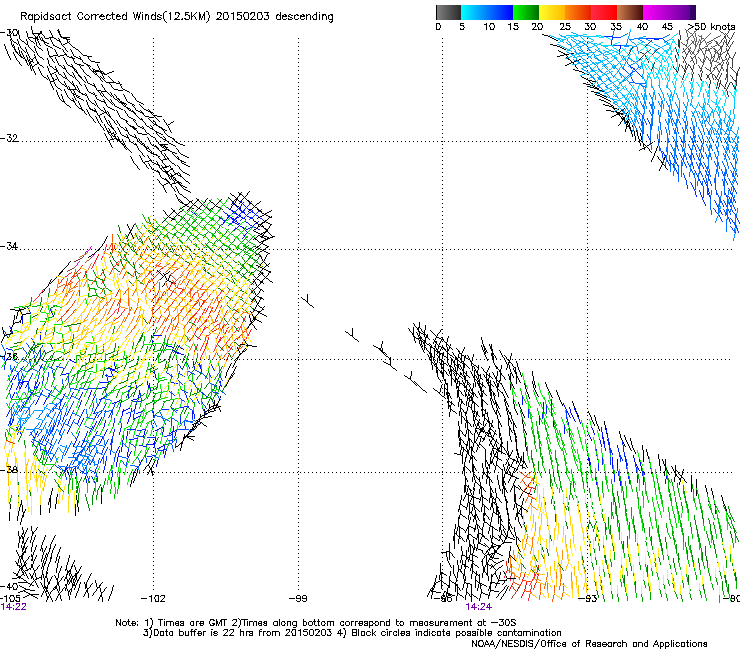
Task: Click the green 15-20 knots color segment
Action: [x=526, y=12]
